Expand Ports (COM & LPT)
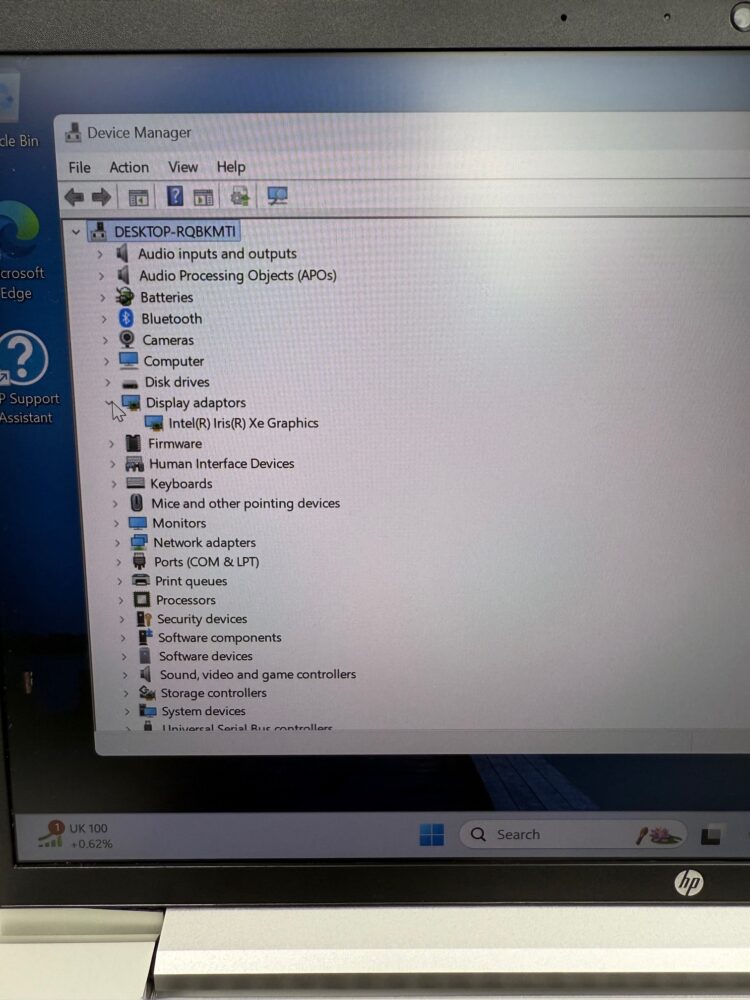The image size is (750, 1000). [118, 562]
